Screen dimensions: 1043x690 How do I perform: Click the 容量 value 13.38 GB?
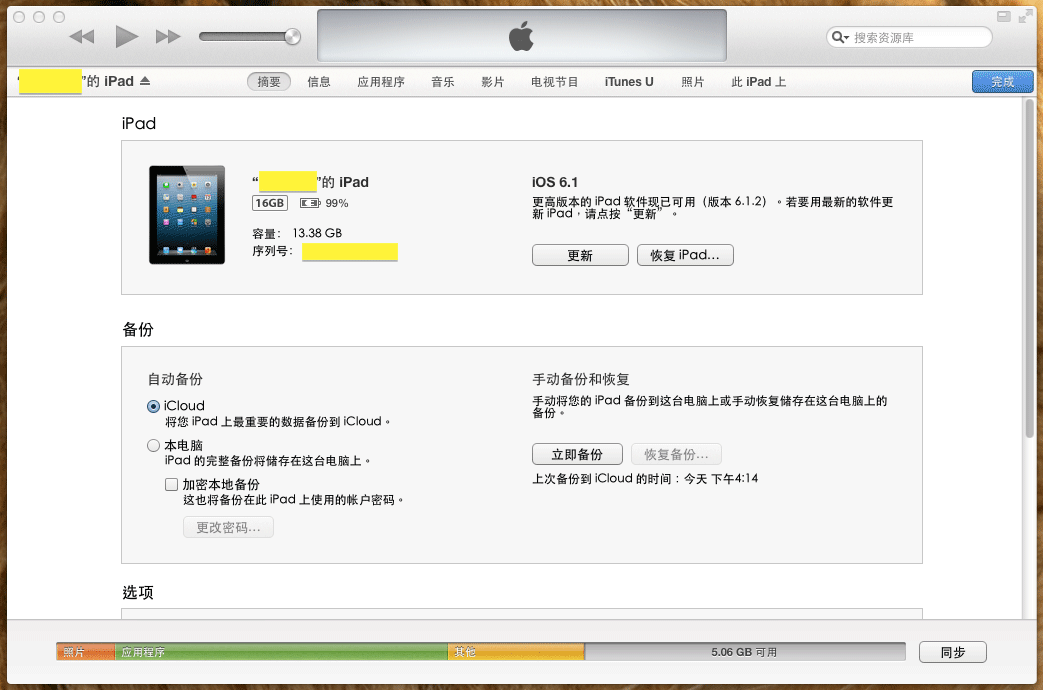click(x=317, y=233)
